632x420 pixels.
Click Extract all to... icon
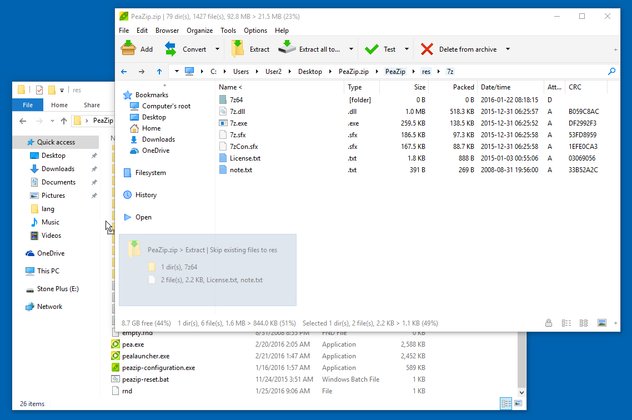287,48
